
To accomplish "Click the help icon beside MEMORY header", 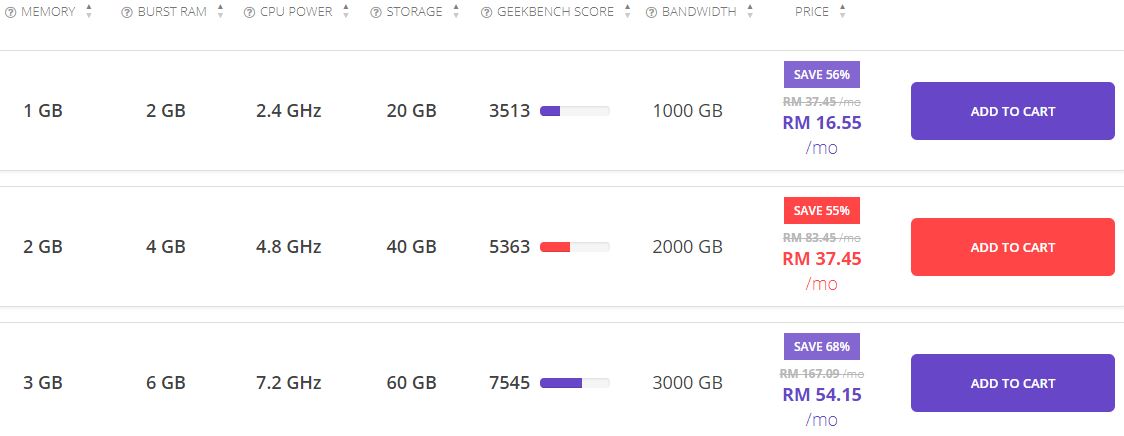I will click(x=11, y=13).
